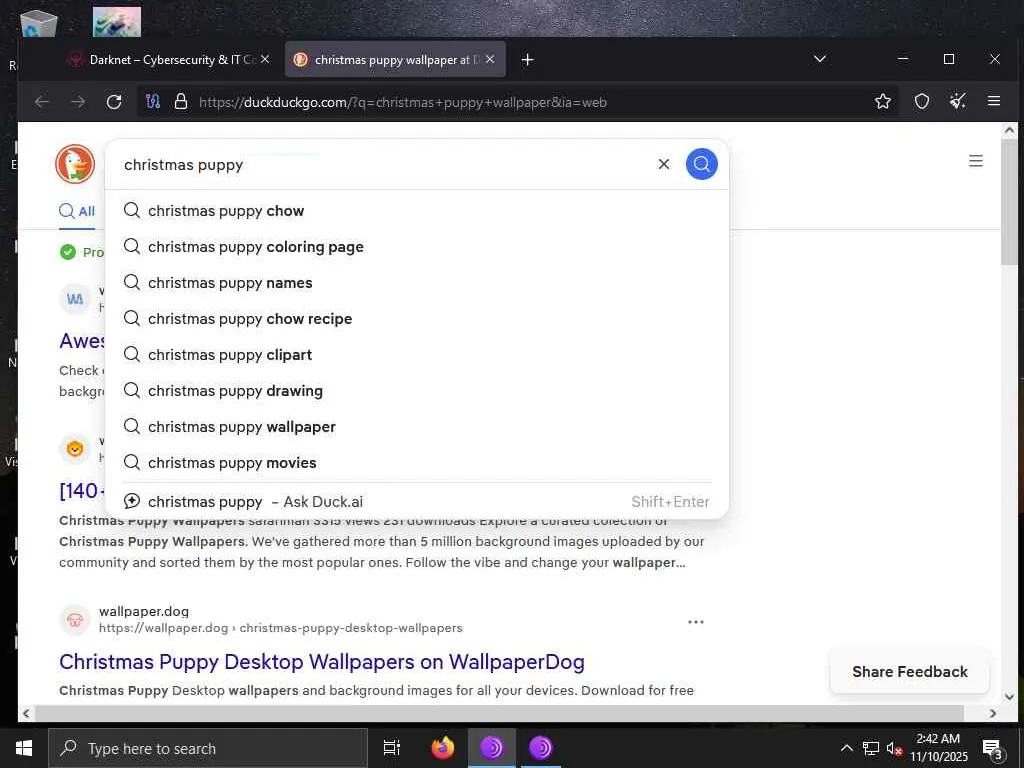The image size is (1024, 768).
Task: Choose suggestion christmas puppy chow
Action: (x=417, y=211)
